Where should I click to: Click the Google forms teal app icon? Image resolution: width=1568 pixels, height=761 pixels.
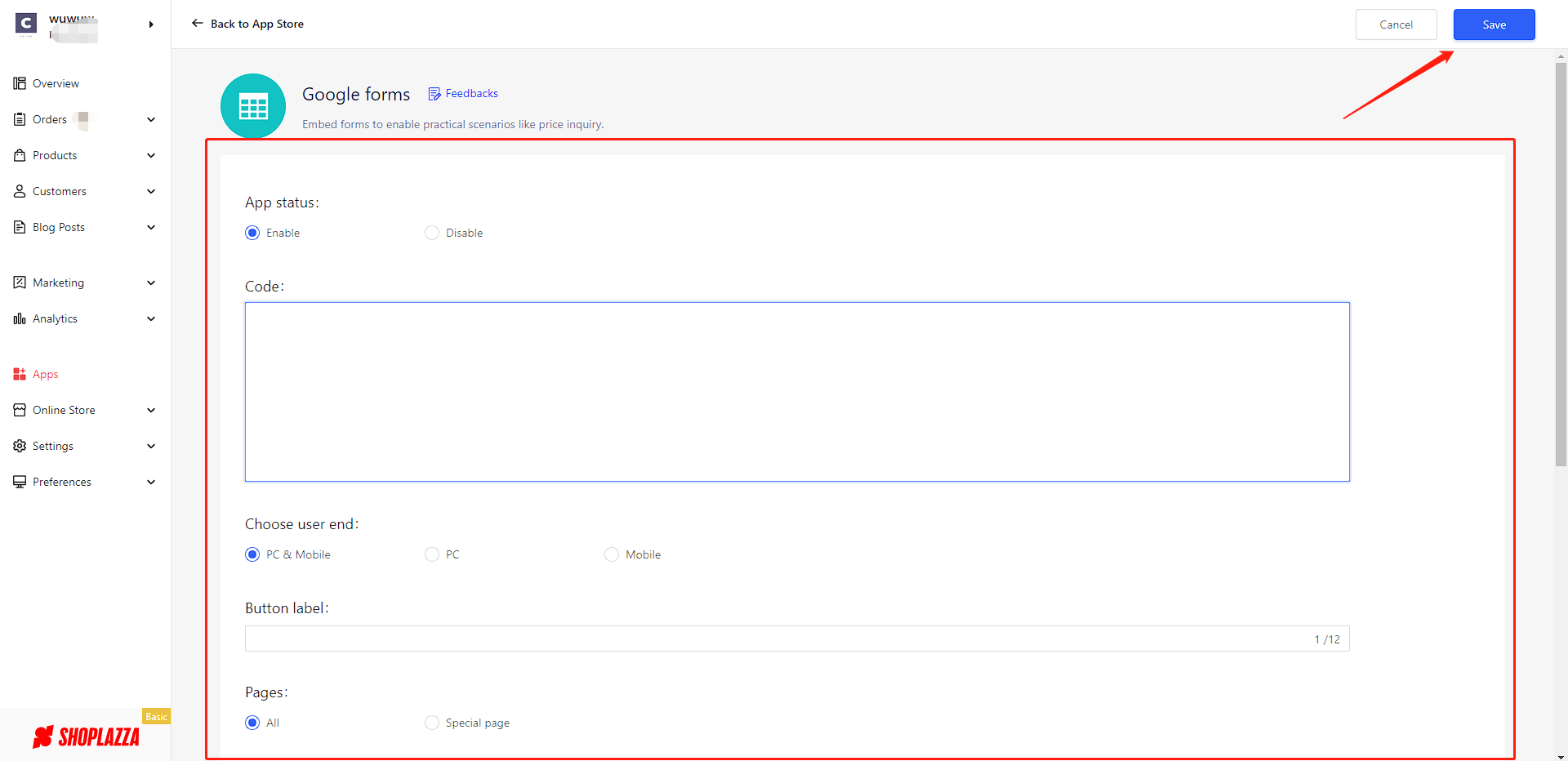pos(253,106)
